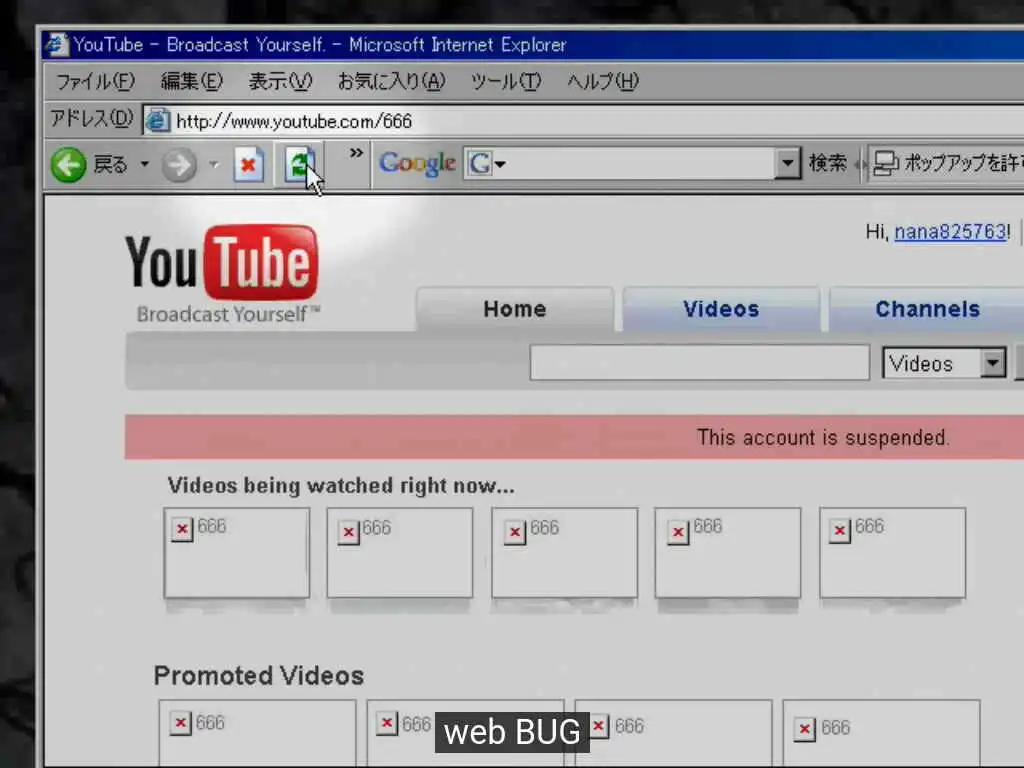Click the green Back arrow button
Screen dimensions: 1024x768
(x=69, y=165)
